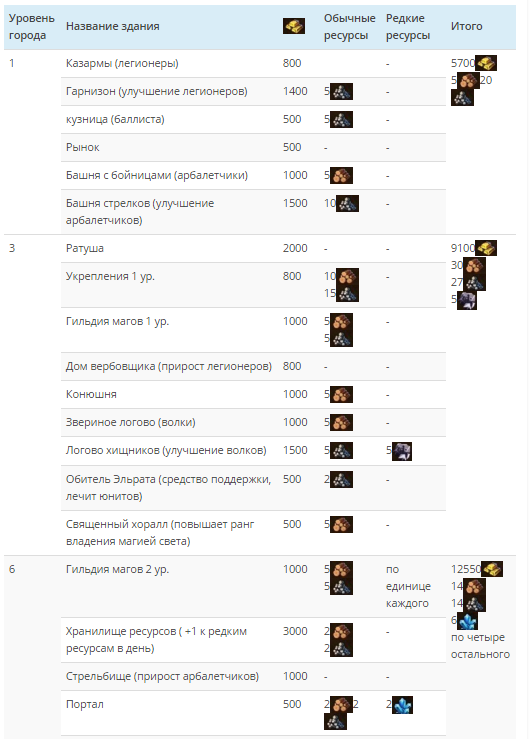Viewport: 530px width, 739px height.
Task: Click the Гильдия магов 2 ур. entry
Action: point(117,569)
